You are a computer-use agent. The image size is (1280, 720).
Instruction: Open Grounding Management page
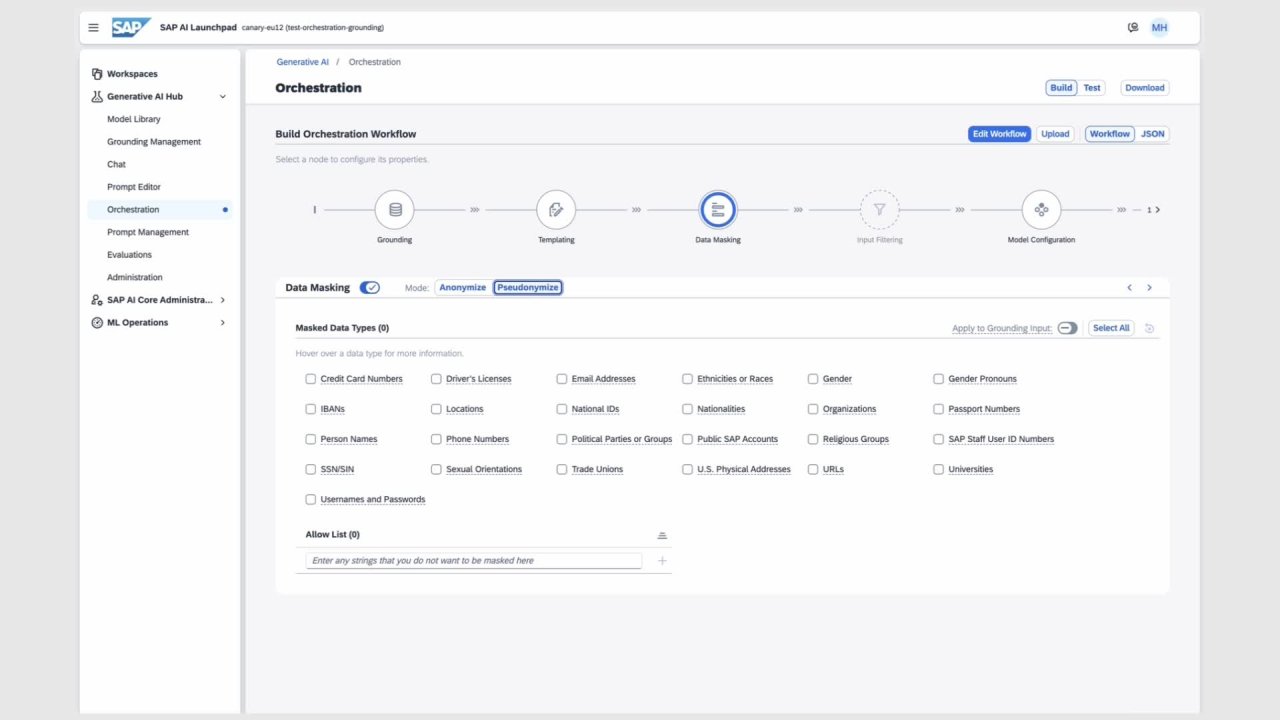click(x=154, y=142)
